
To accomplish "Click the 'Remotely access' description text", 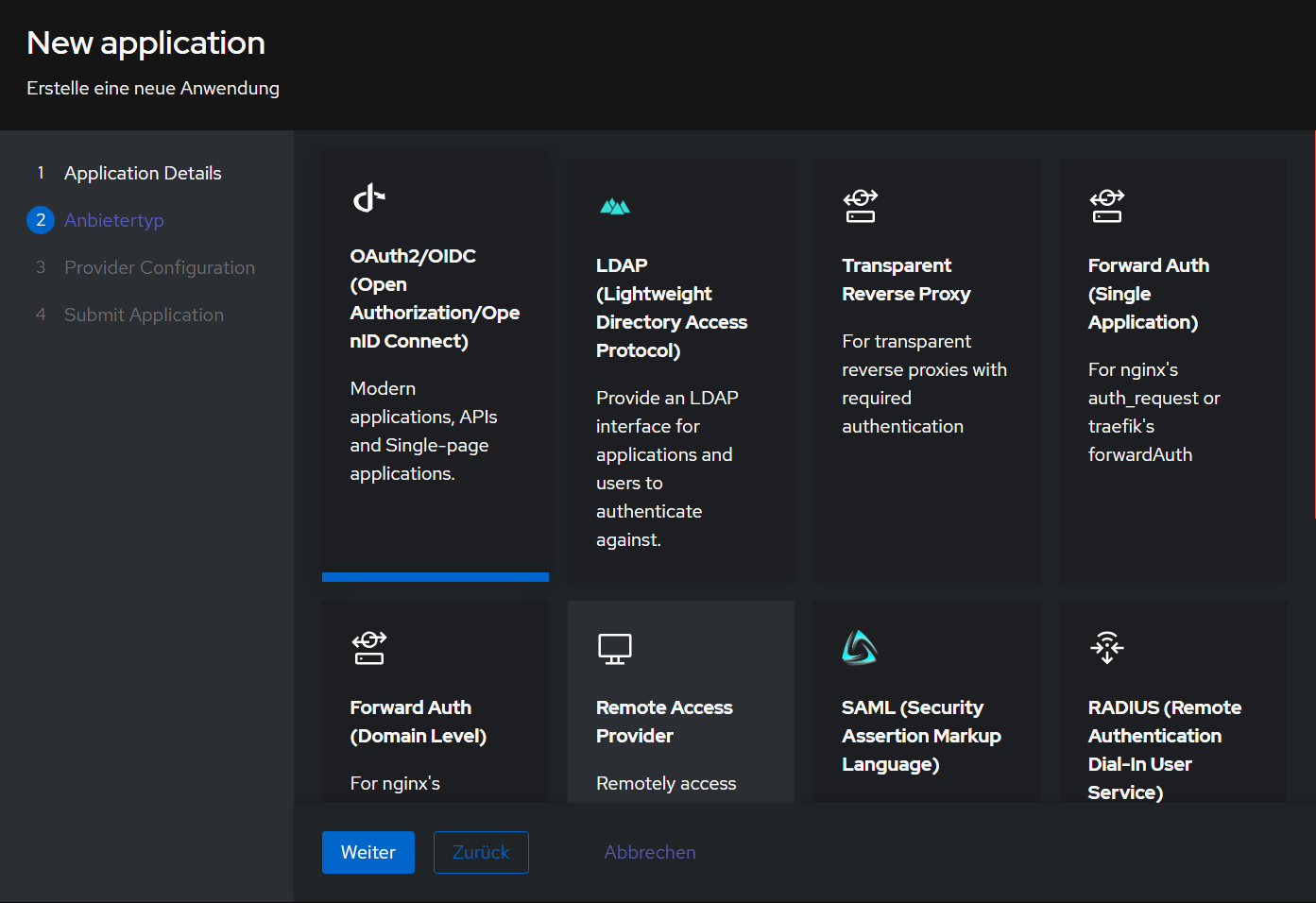I will (x=666, y=783).
